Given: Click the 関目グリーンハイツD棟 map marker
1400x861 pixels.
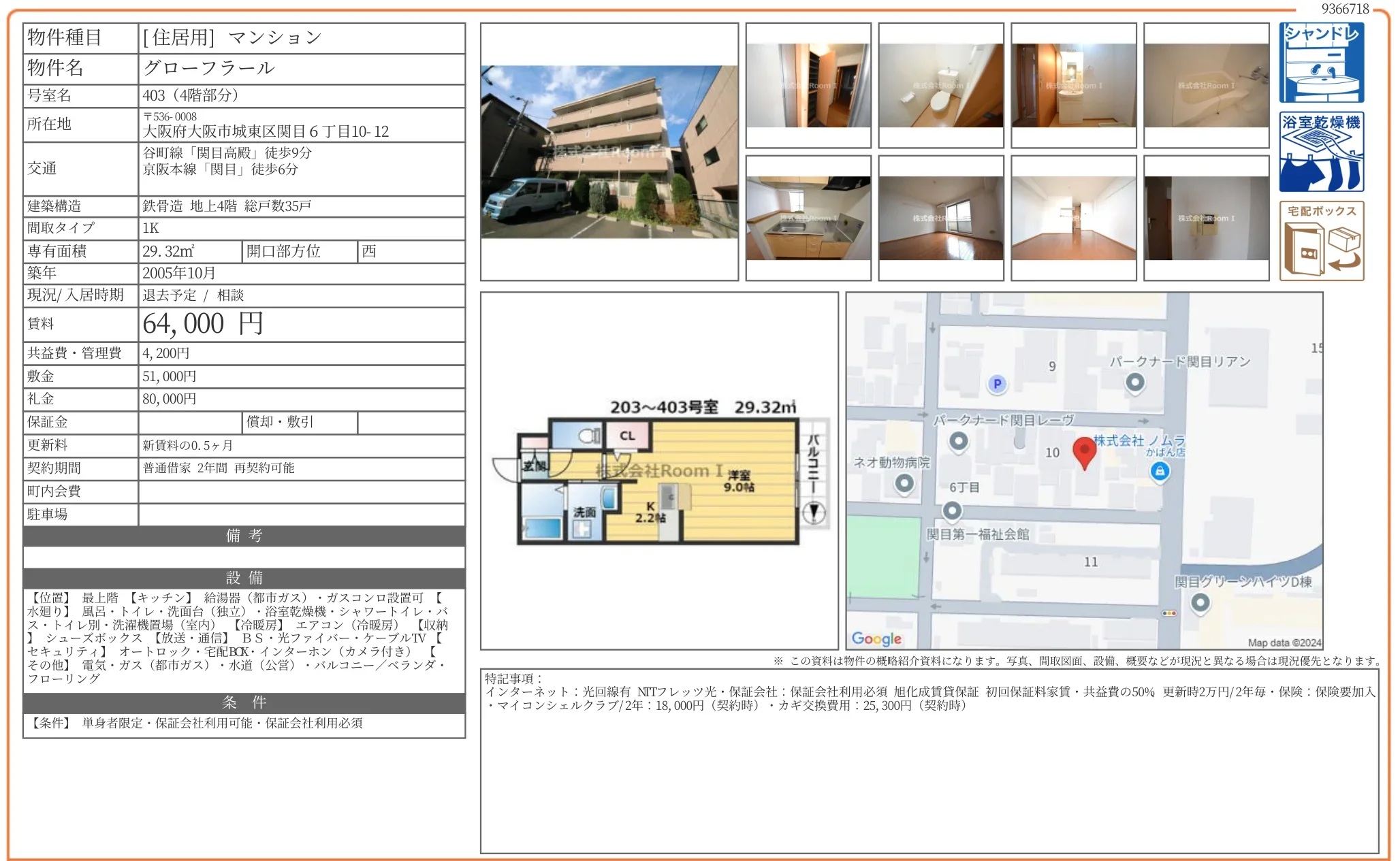Looking at the screenshot, I should coord(1200,602).
